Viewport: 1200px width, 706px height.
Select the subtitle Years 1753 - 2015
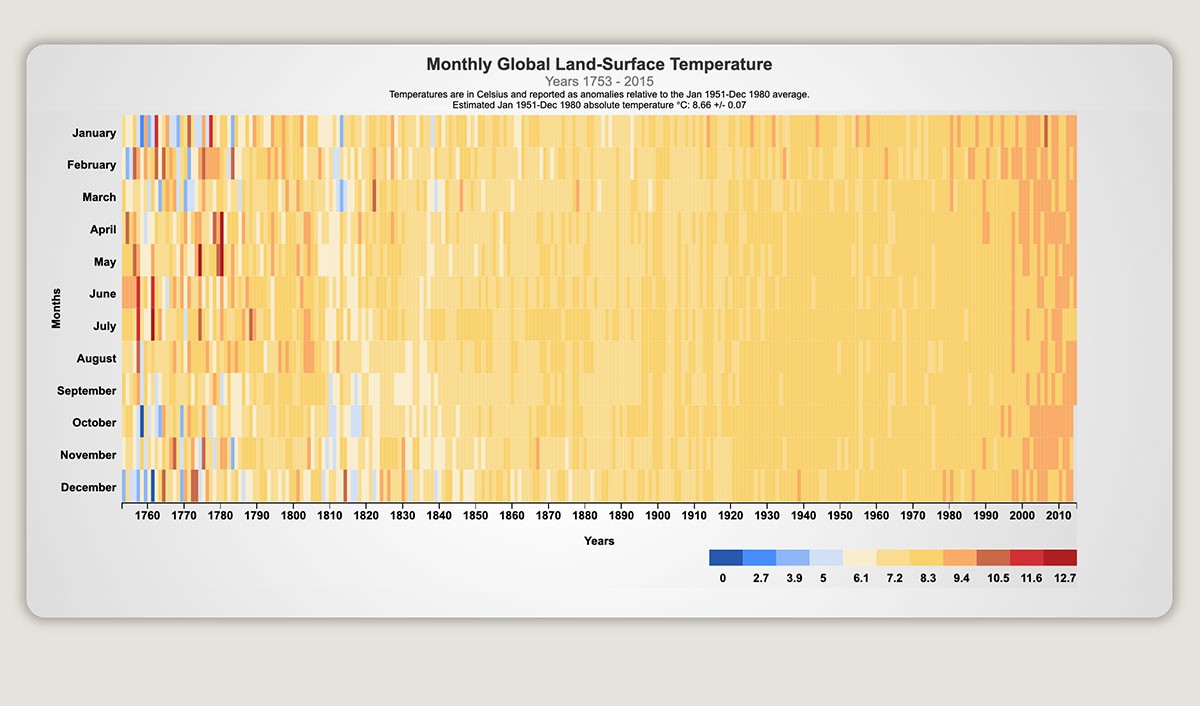599,80
